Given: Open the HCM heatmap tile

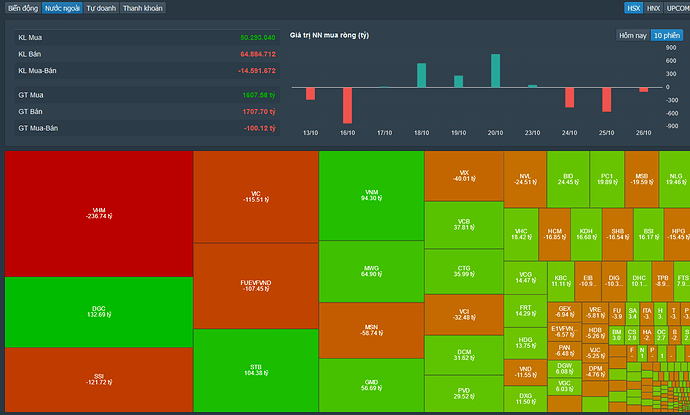Looking at the screenshot, I should (x=554, y=235).
